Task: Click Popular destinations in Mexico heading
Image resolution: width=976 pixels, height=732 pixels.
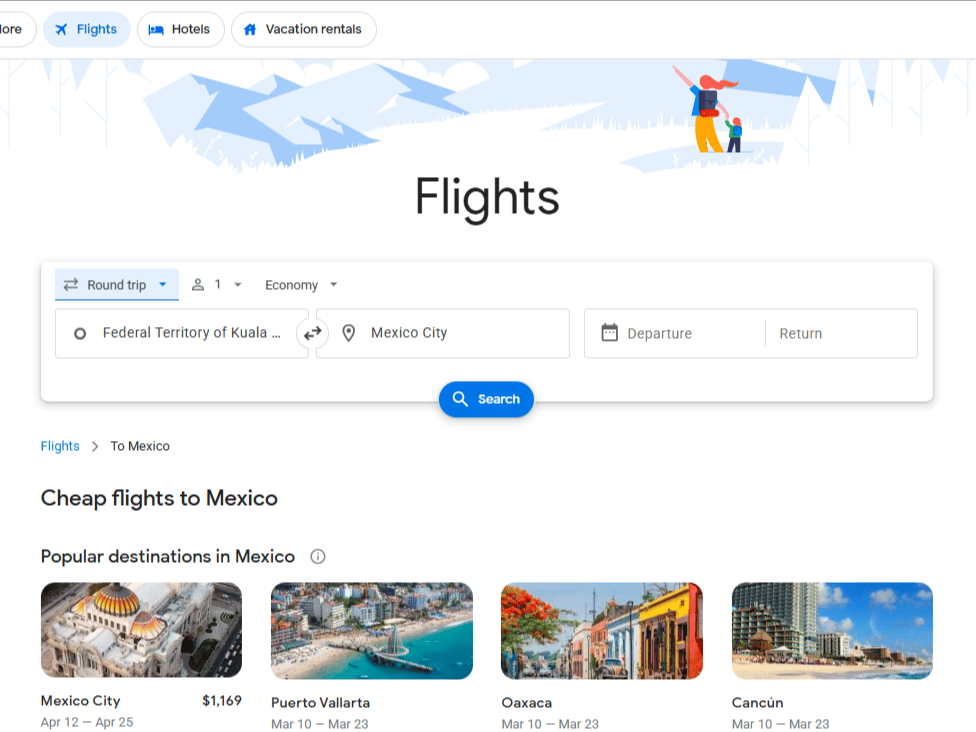Action: point(168,556)
